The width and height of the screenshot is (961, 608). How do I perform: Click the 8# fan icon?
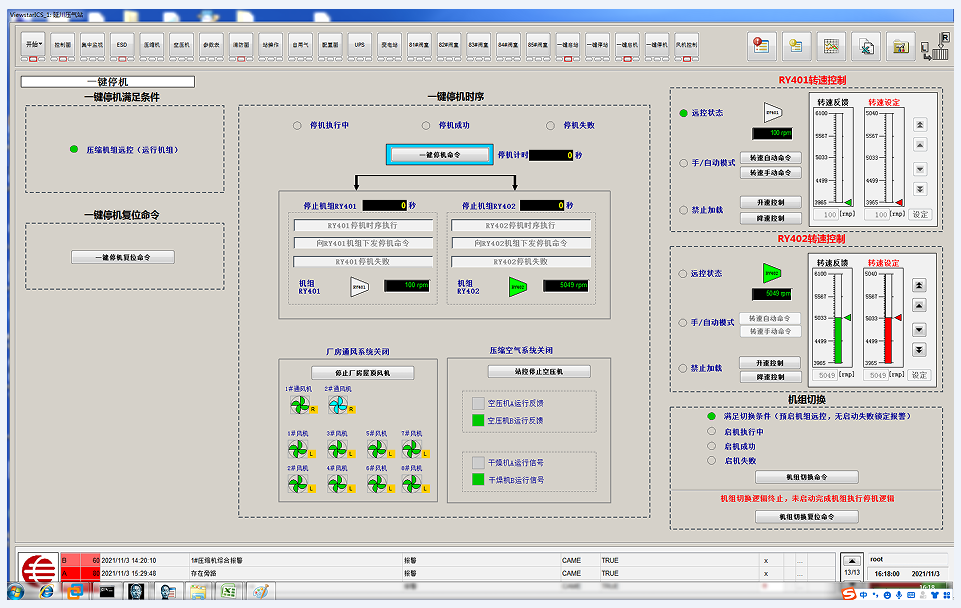tap(412, 482)
